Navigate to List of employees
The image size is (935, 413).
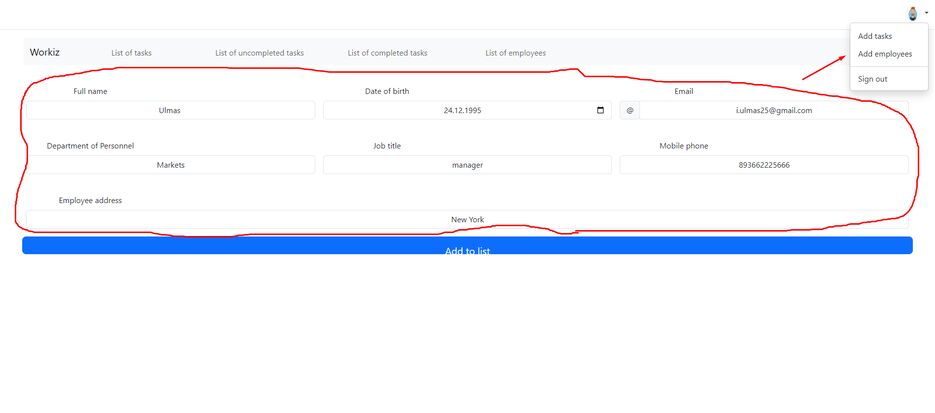[x=515, y=53]
